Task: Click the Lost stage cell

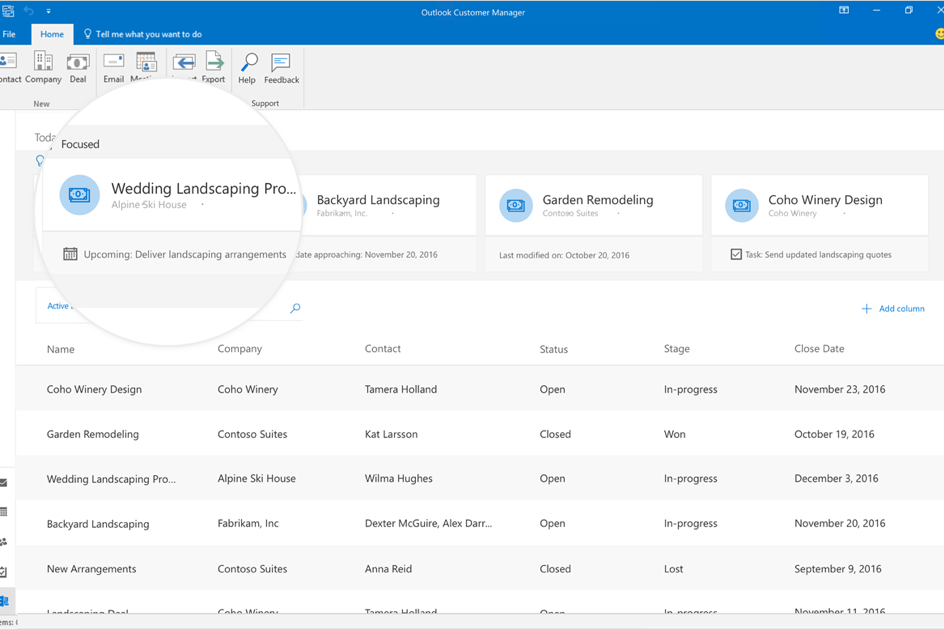Action: click(x=673, y=569)
